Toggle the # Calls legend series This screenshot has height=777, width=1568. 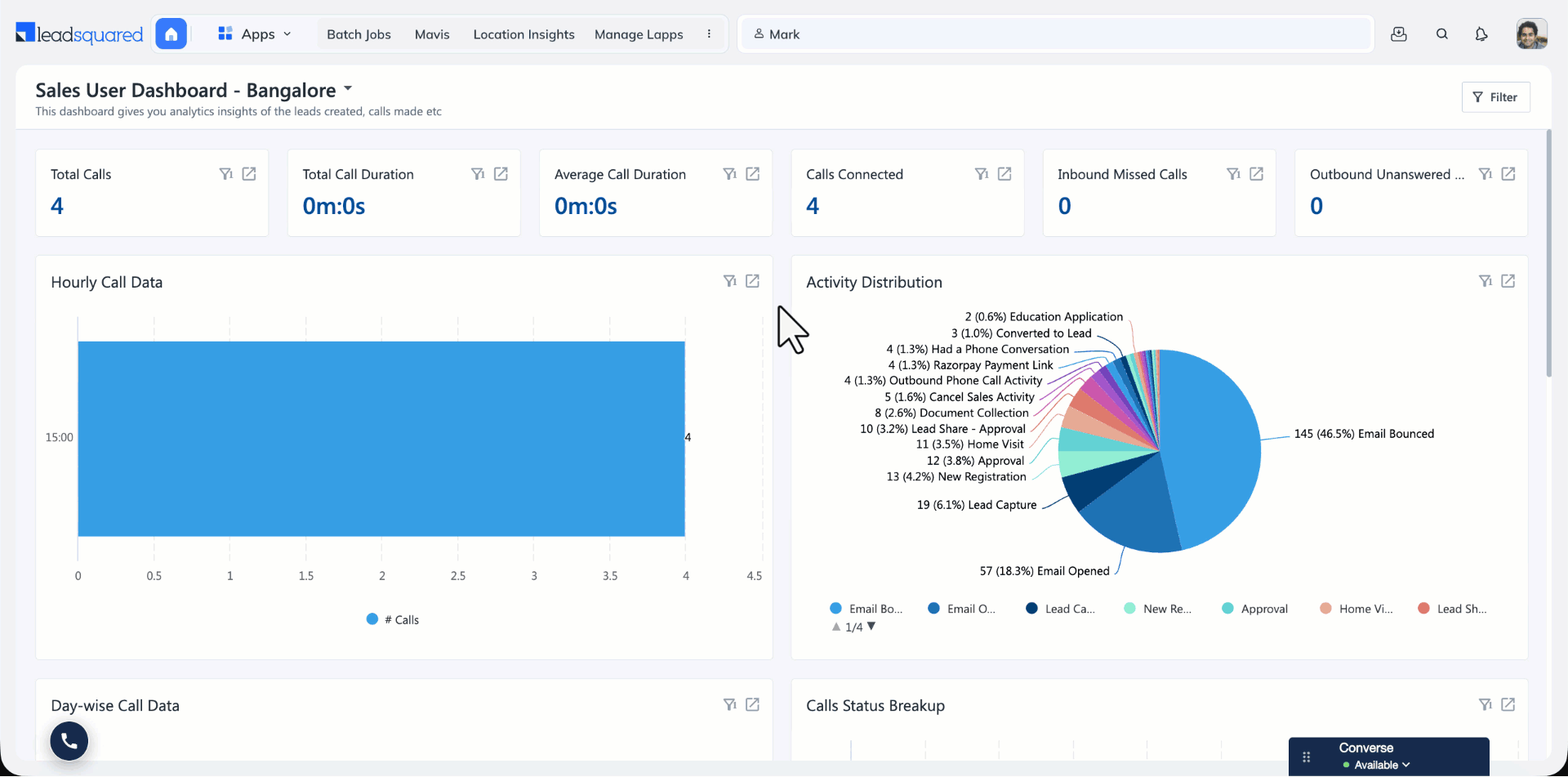pyautogui.click(x=393, y=619)
